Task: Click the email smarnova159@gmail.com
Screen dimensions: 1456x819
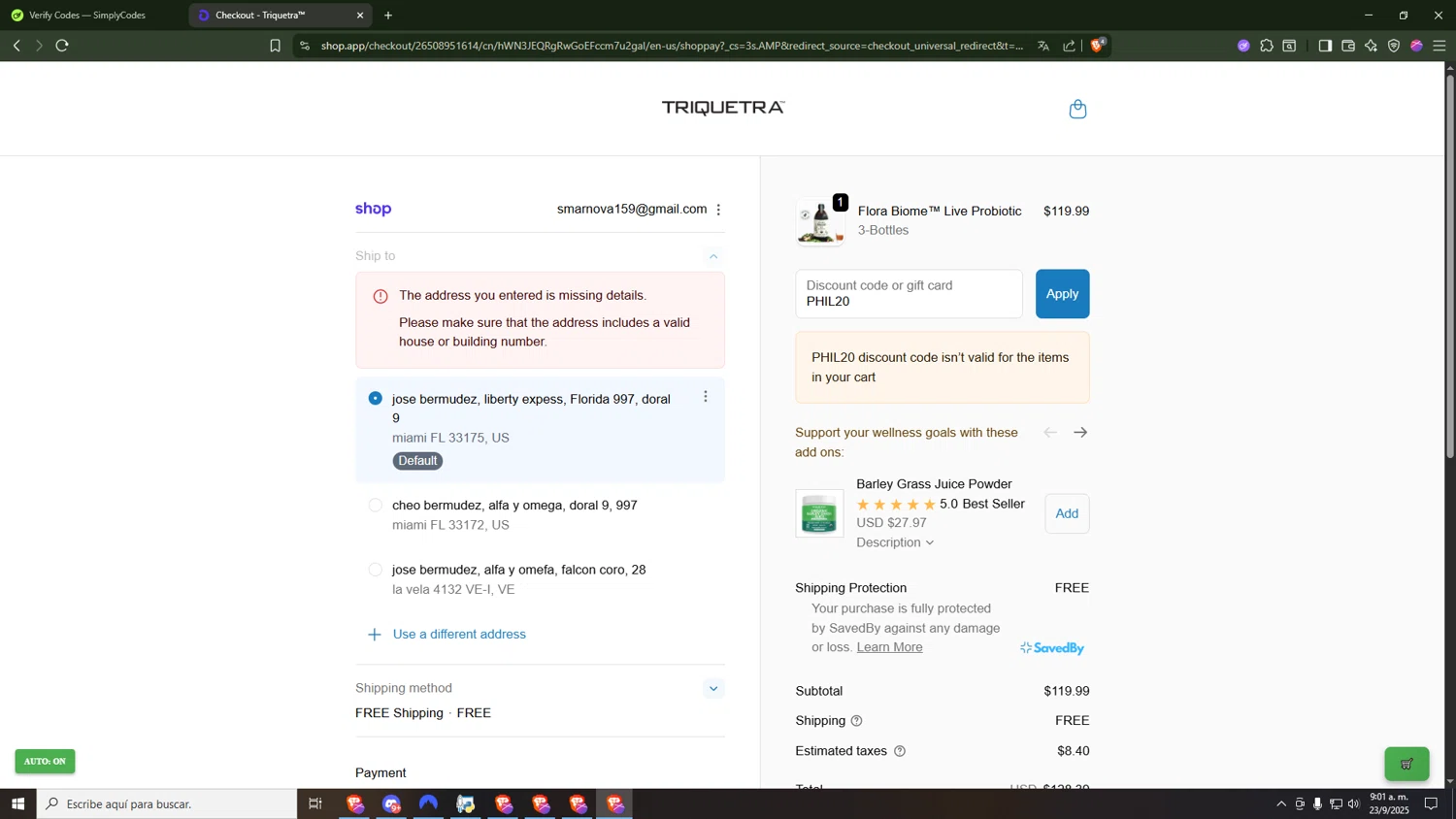Action: pyautogui.click(x=632, y=210)
